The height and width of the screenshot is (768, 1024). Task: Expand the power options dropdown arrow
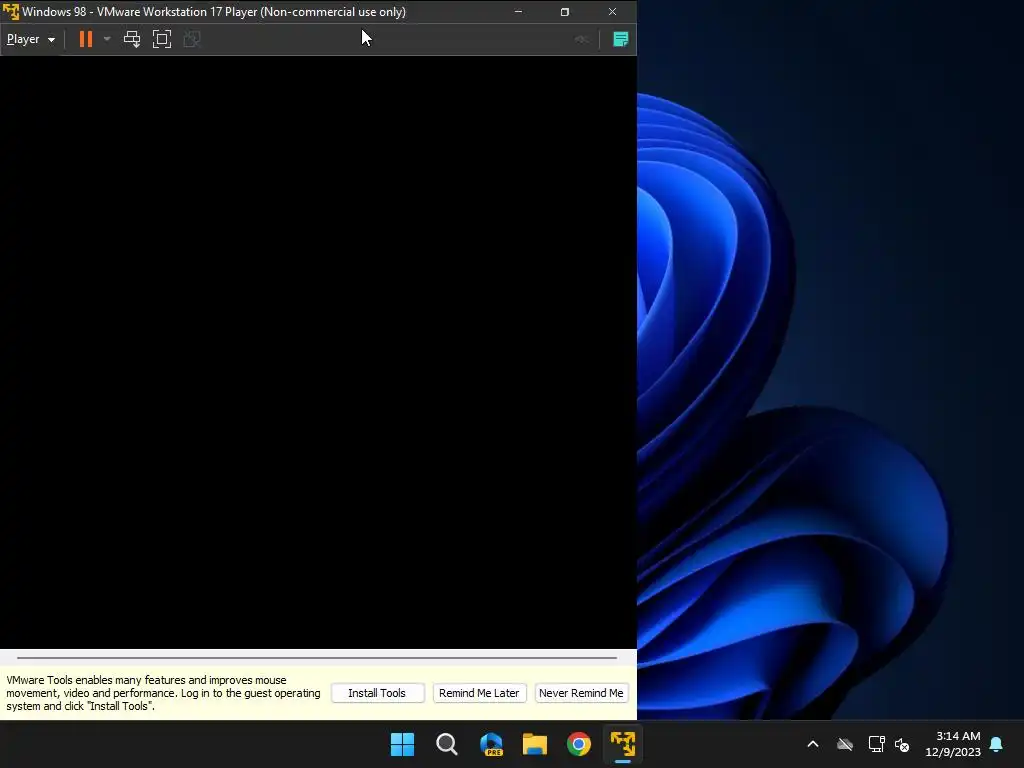[107, 39]
